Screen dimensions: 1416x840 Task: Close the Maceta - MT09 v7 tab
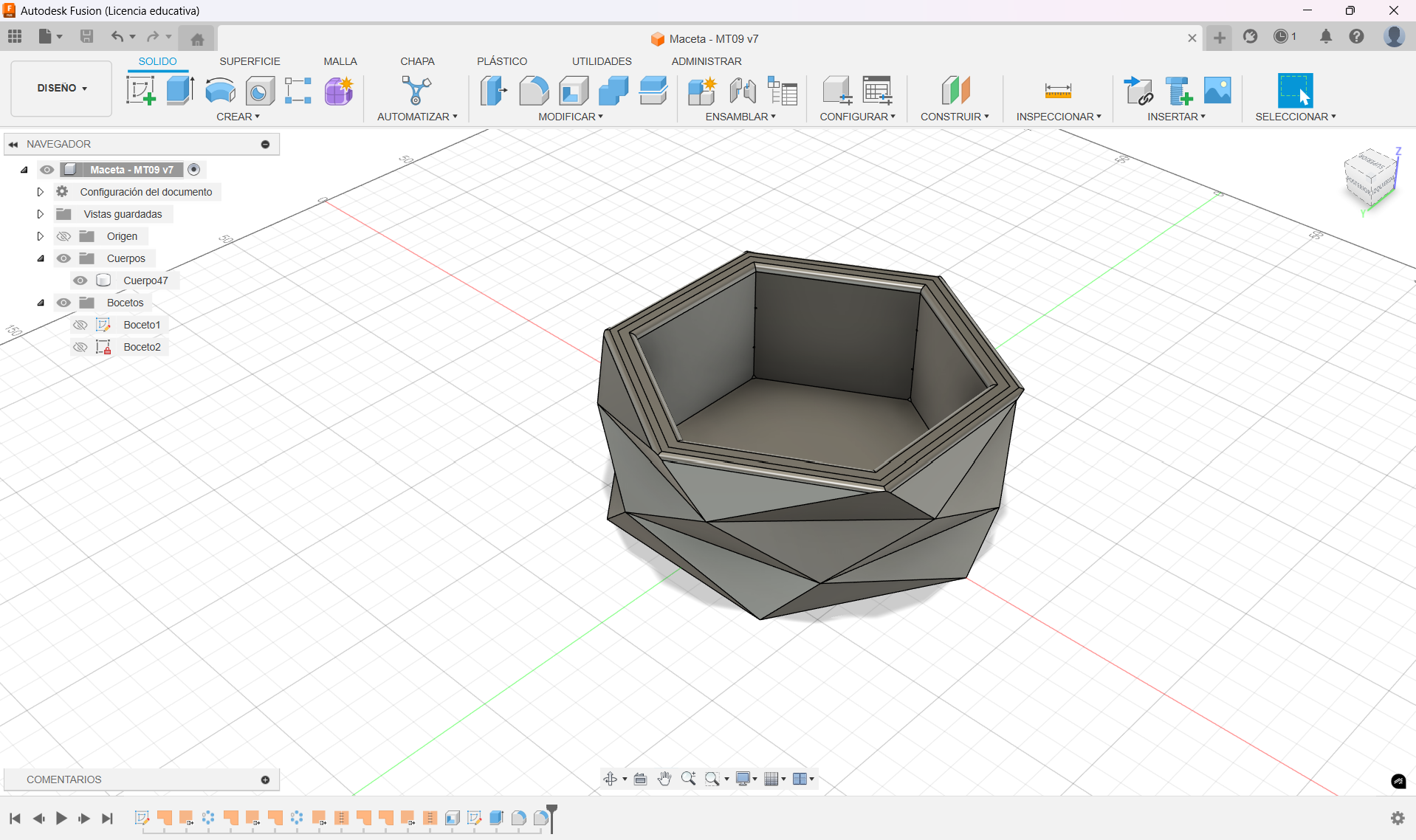[x=1192, y=38]
